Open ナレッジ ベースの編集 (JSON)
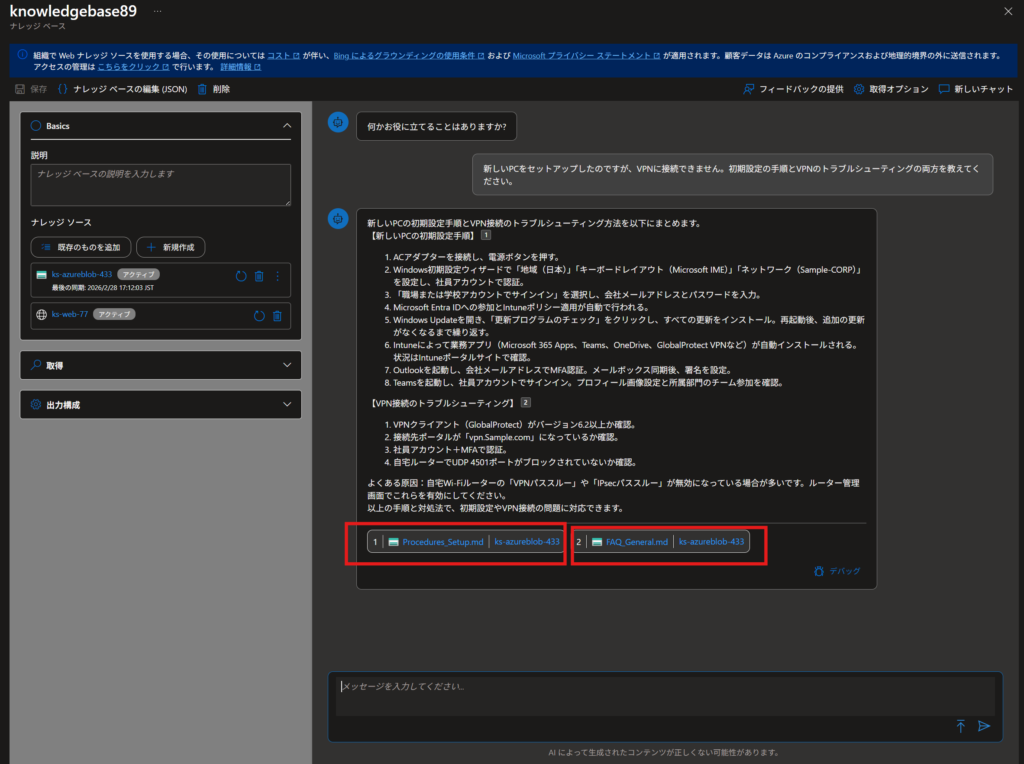This screenshot has width=1024, height=764. point(122,89)
